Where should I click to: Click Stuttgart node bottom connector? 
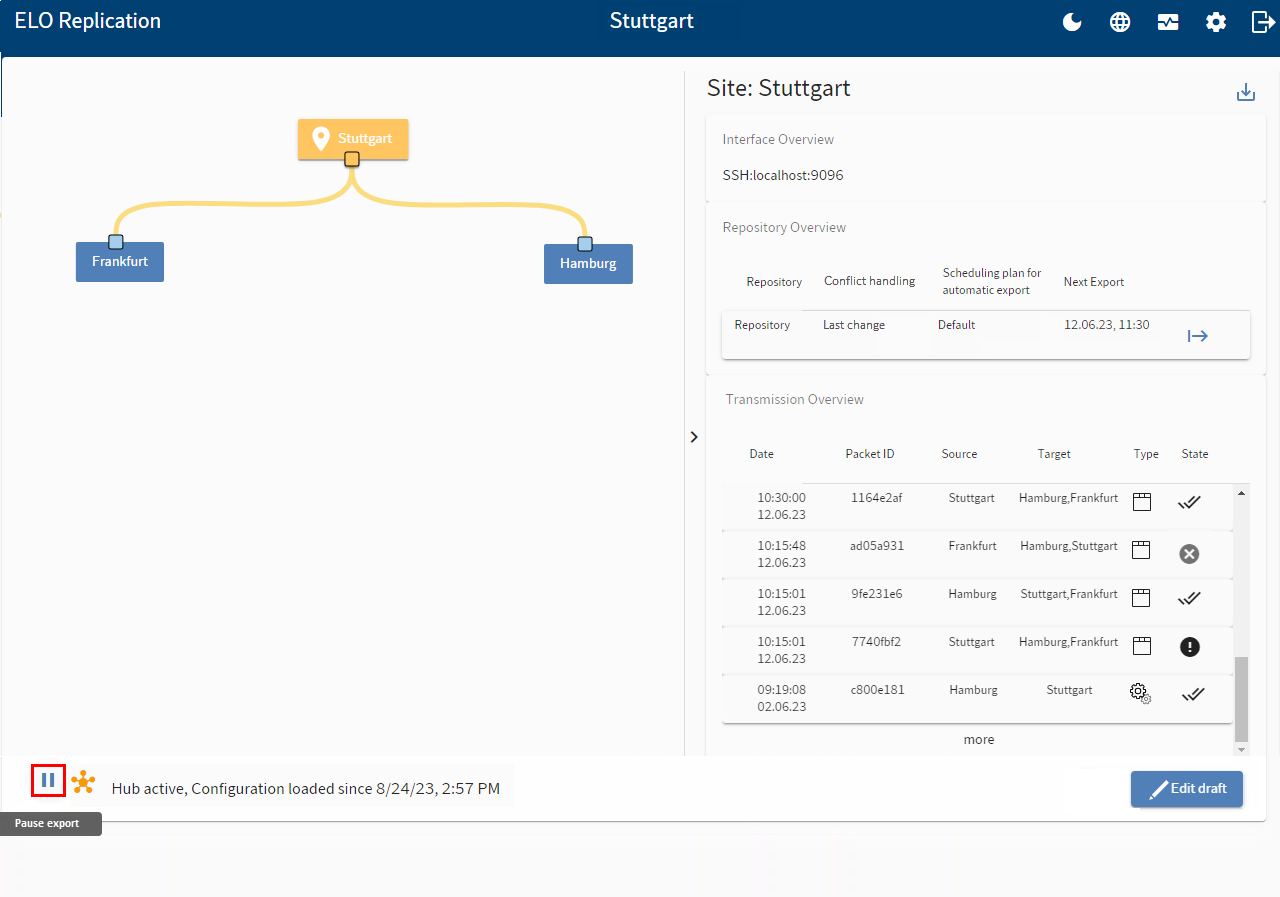(352, 159)
